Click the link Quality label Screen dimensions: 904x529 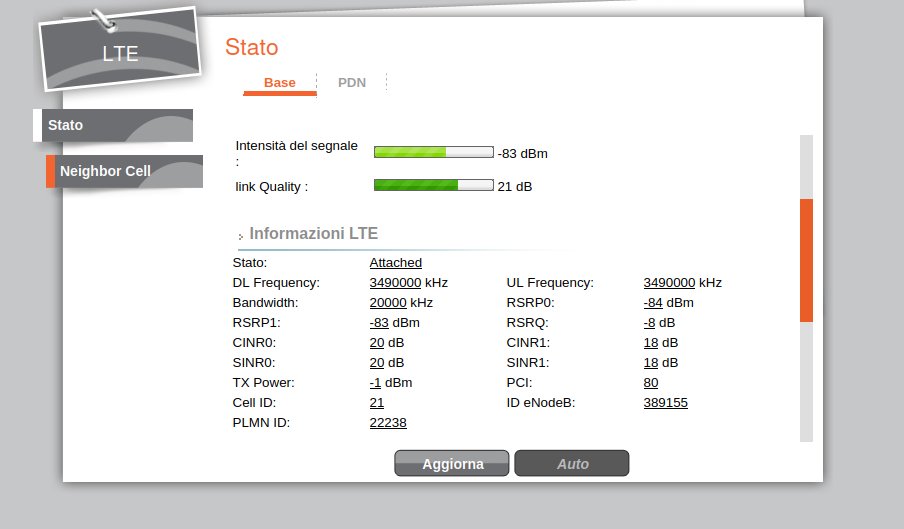pos(272,187)
